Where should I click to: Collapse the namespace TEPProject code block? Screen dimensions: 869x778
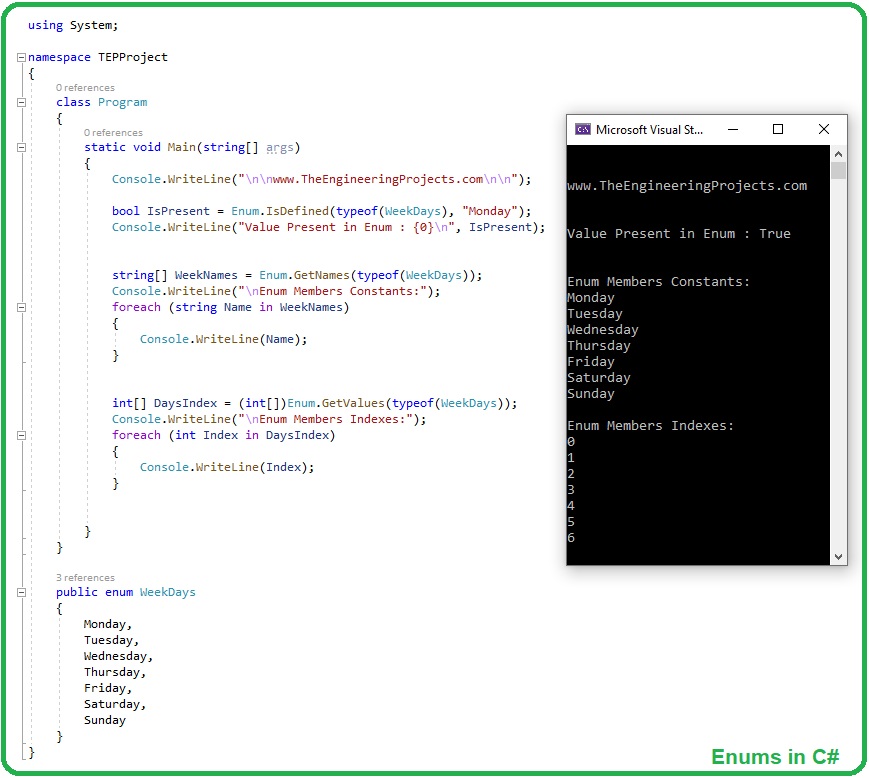(x=21, y=58)
